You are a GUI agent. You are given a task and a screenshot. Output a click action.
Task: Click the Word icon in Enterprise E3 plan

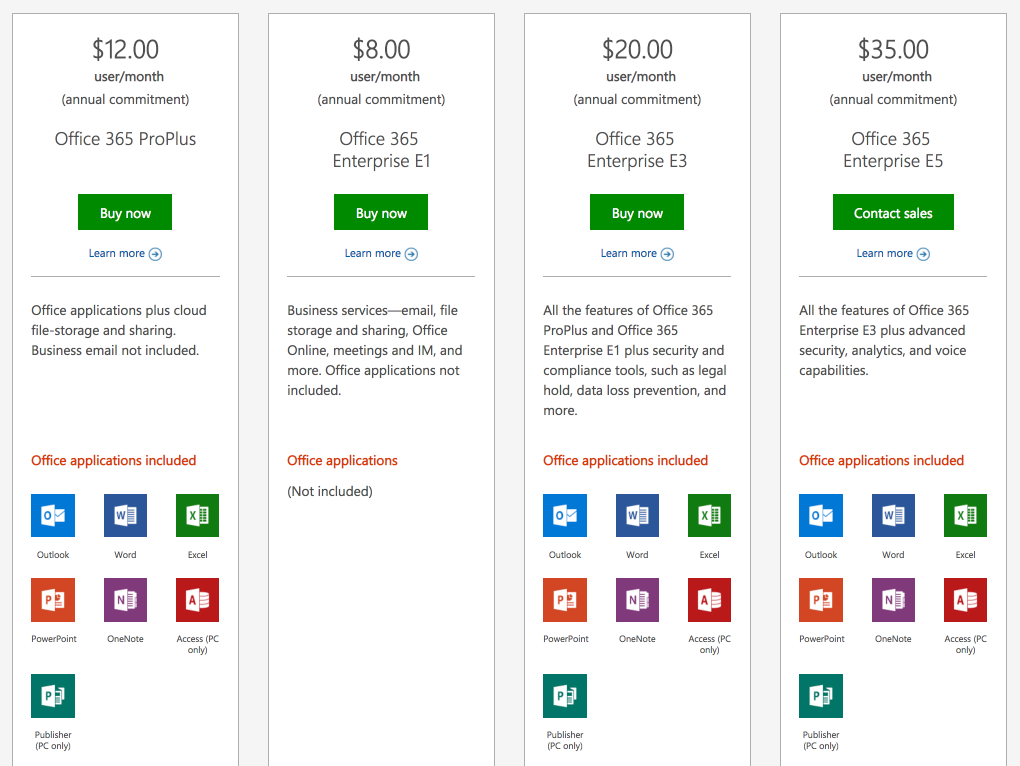pos(637,515)
